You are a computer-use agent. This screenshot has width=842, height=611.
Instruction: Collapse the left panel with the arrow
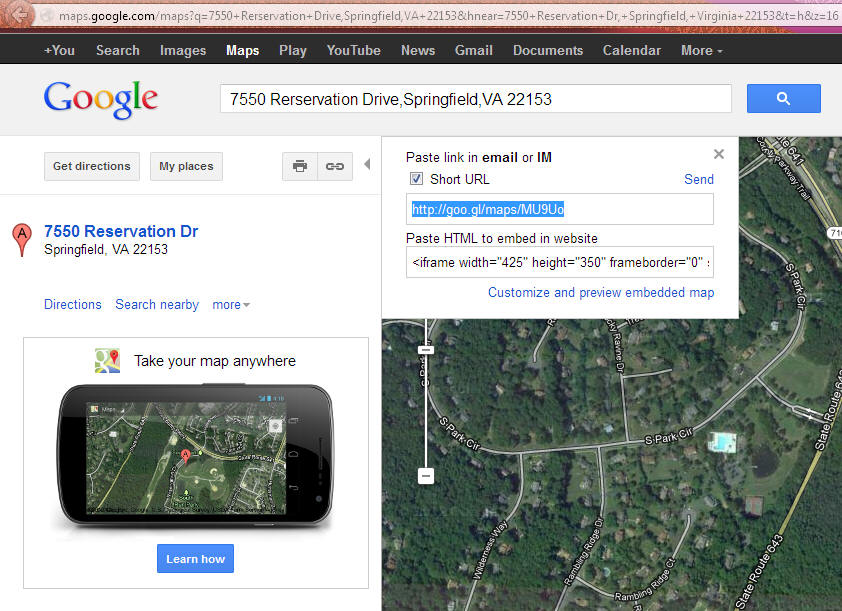(367, 164)
